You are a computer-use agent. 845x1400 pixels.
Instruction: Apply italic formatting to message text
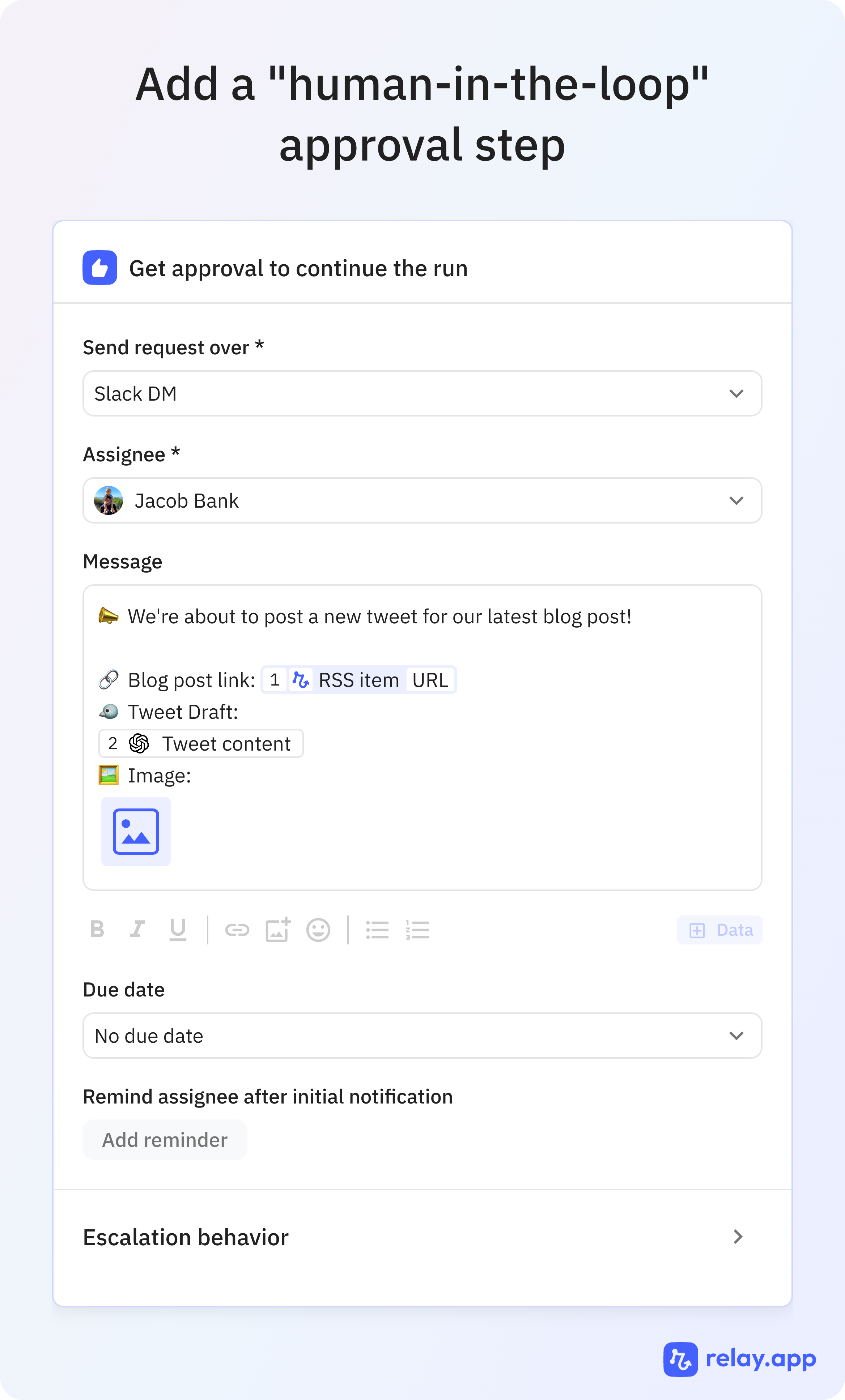[x=137, y=930]
